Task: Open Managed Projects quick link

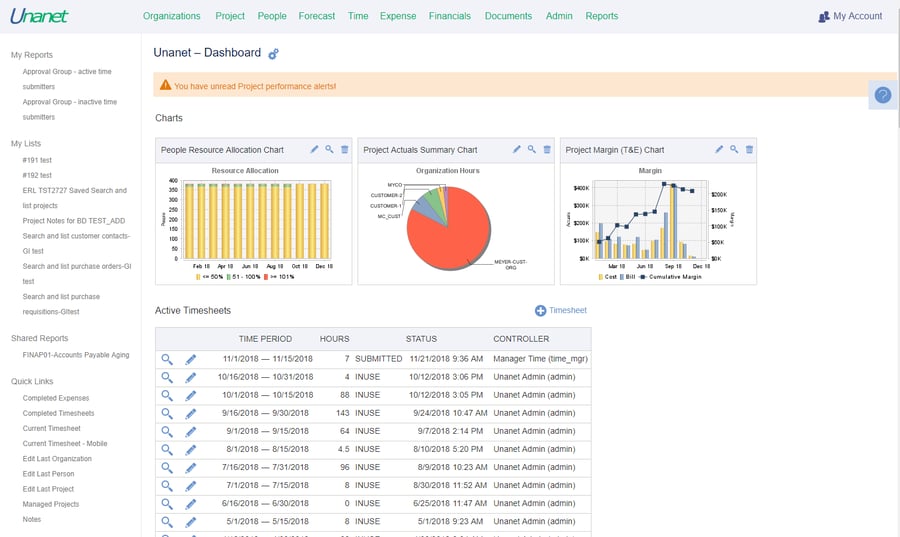Action: [51, 504]
